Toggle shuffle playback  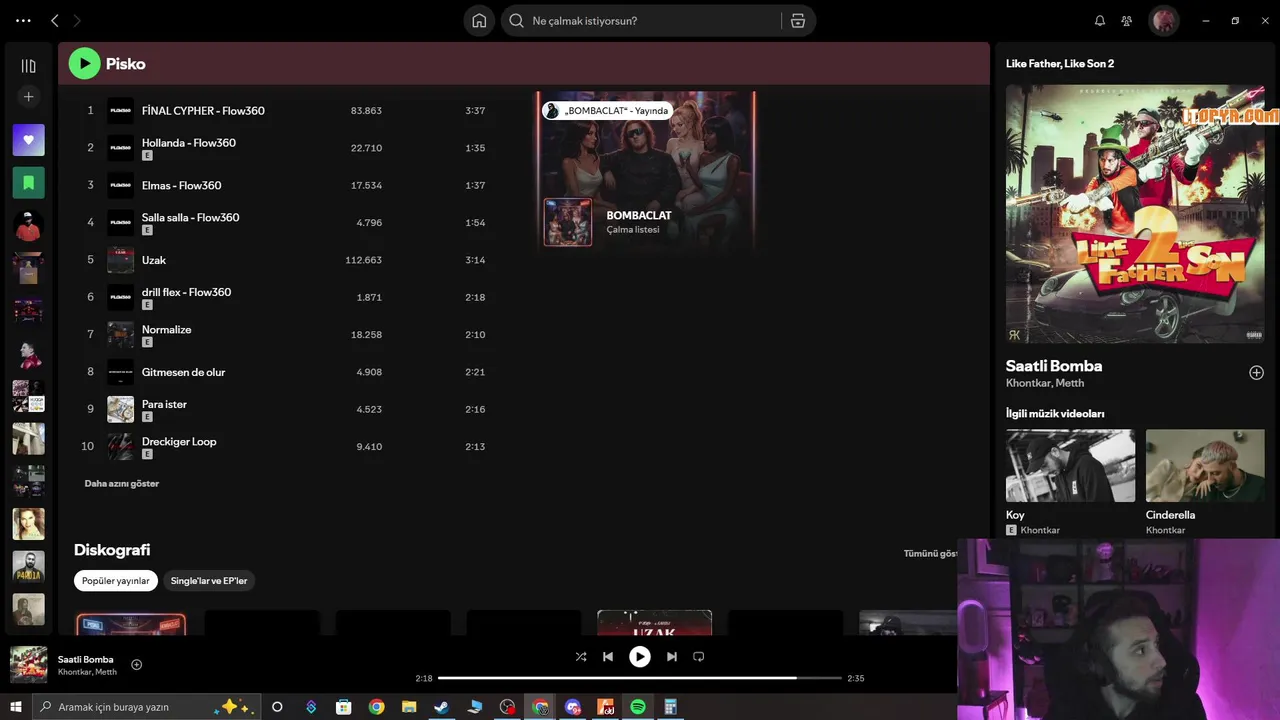(581, 657)
